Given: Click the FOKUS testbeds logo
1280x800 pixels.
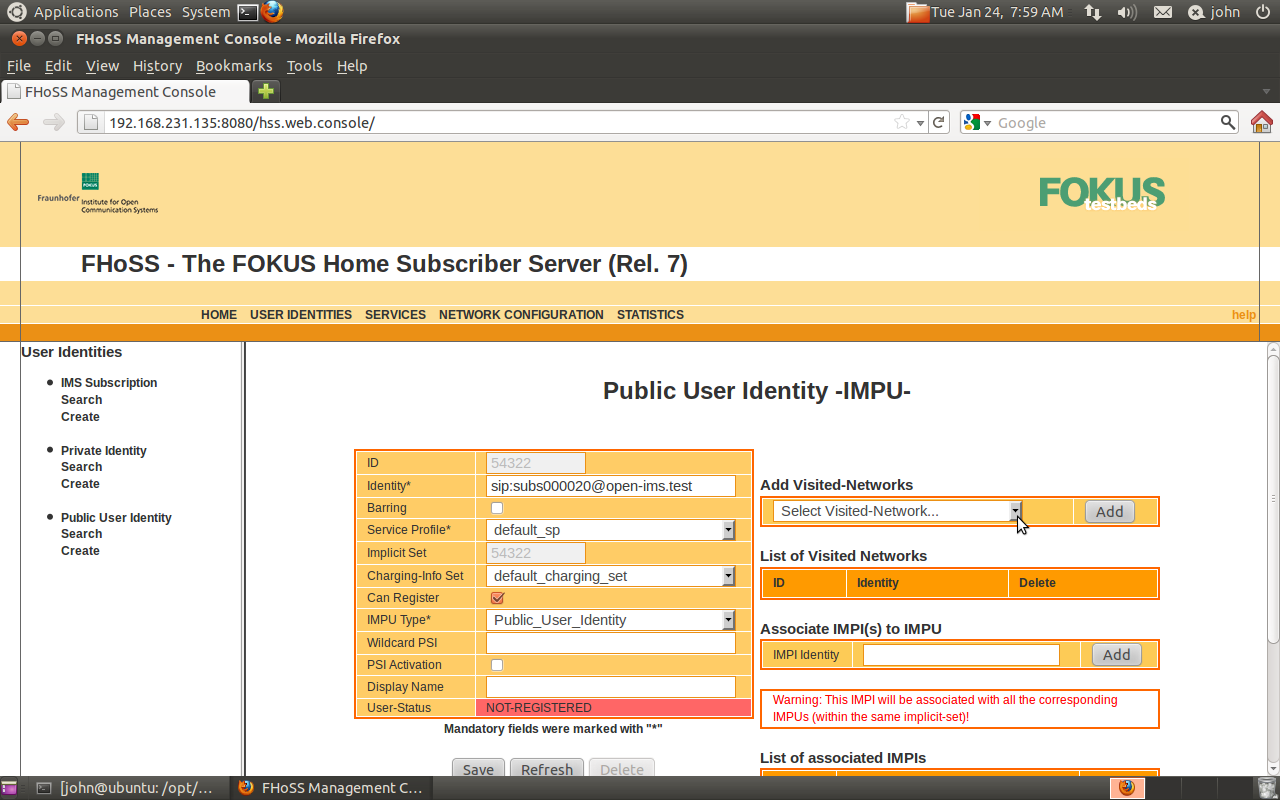Looking at the screenshot, I should pyautogui.click(x=1102, y=192).
